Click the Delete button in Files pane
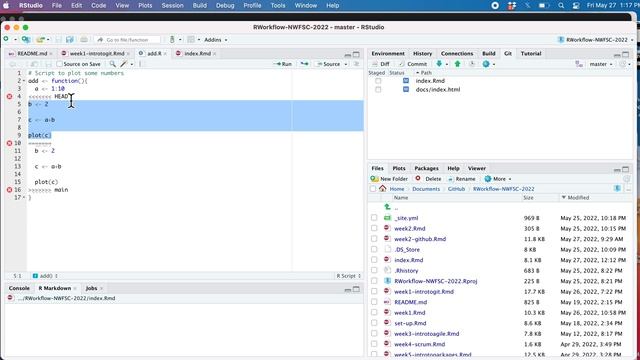The width and height of the screenshot is (640, 360). [428, 179]
